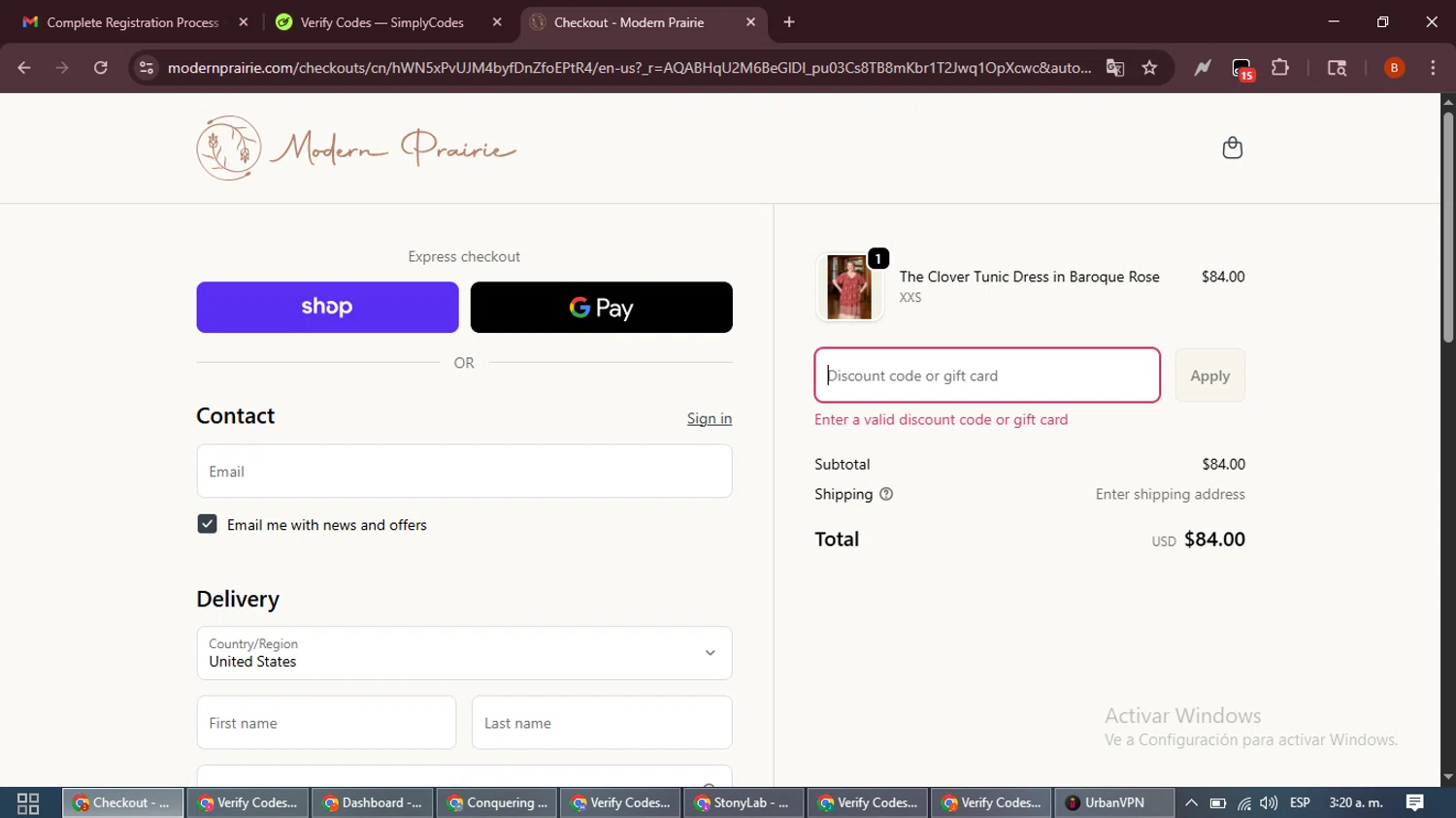Click the ESP language indicator
Screen dimensions: 1456x818
1300,802
